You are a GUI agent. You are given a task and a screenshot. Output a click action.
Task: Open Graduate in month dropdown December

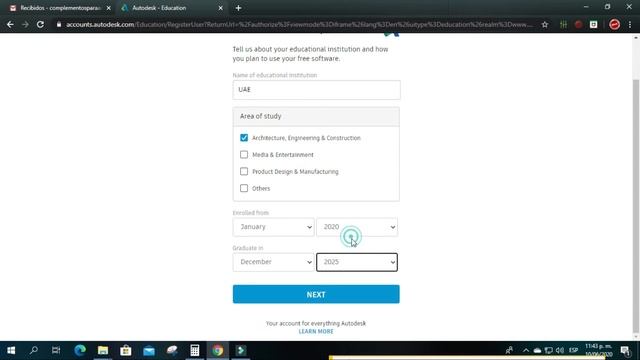pos(273,262)
